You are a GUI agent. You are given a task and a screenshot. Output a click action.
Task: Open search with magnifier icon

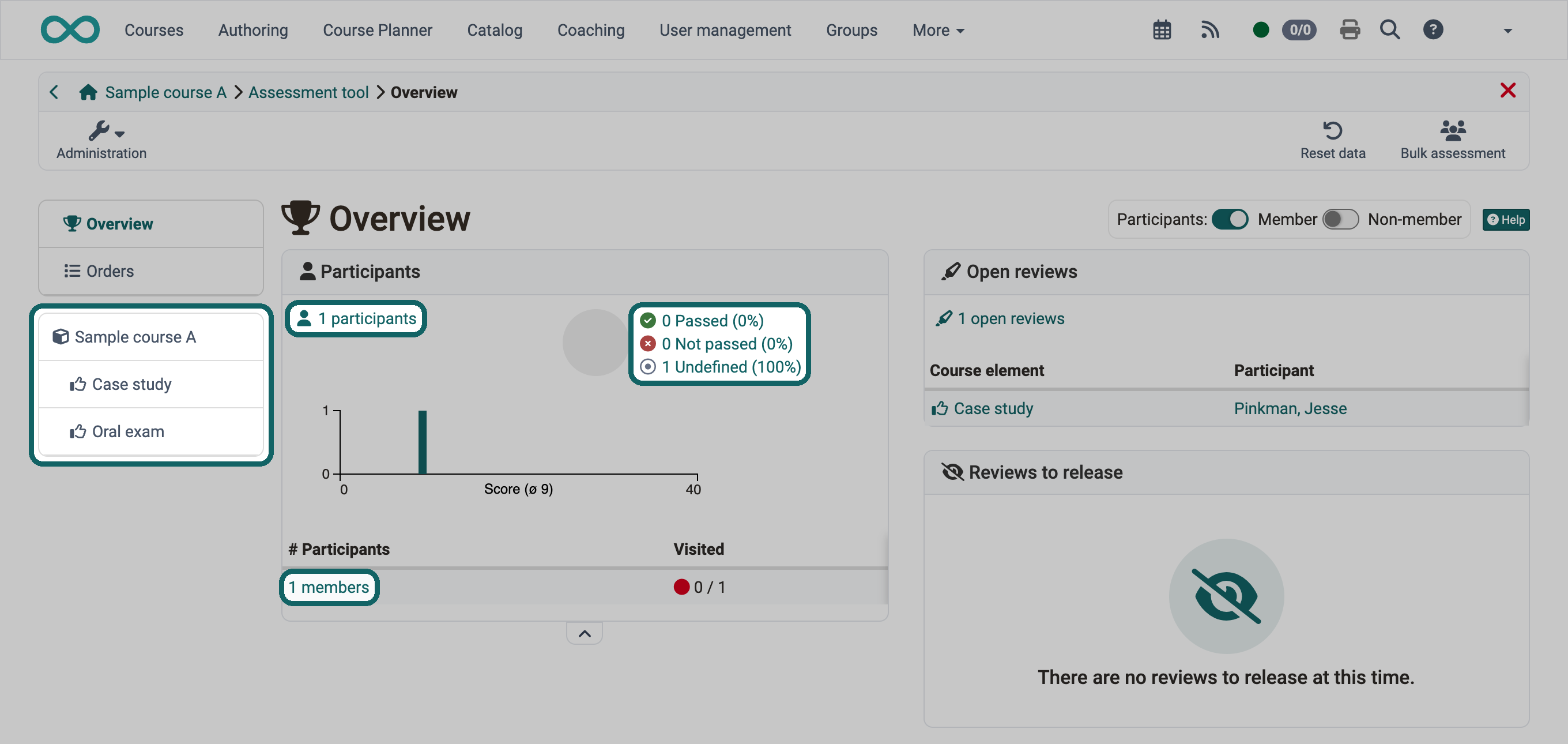click(x=1390, y=30)
